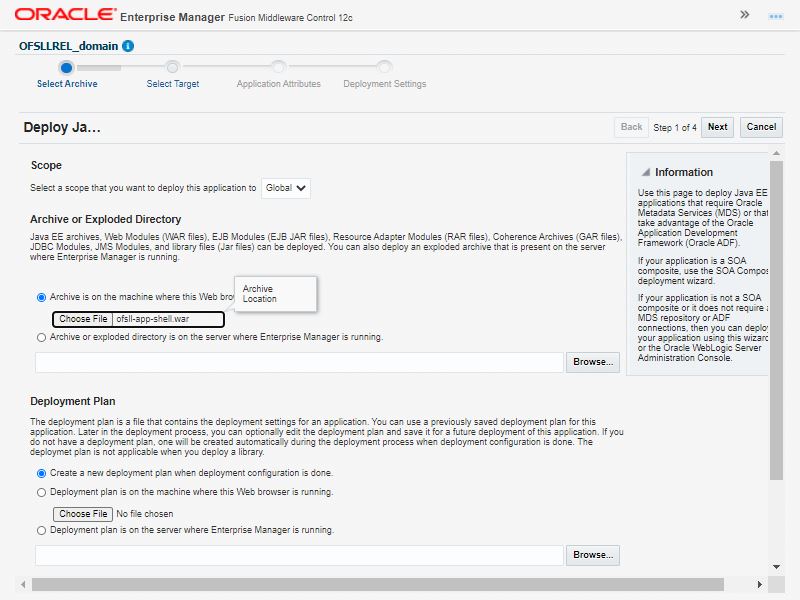Click Browse for archive server path

pos(593,362)
